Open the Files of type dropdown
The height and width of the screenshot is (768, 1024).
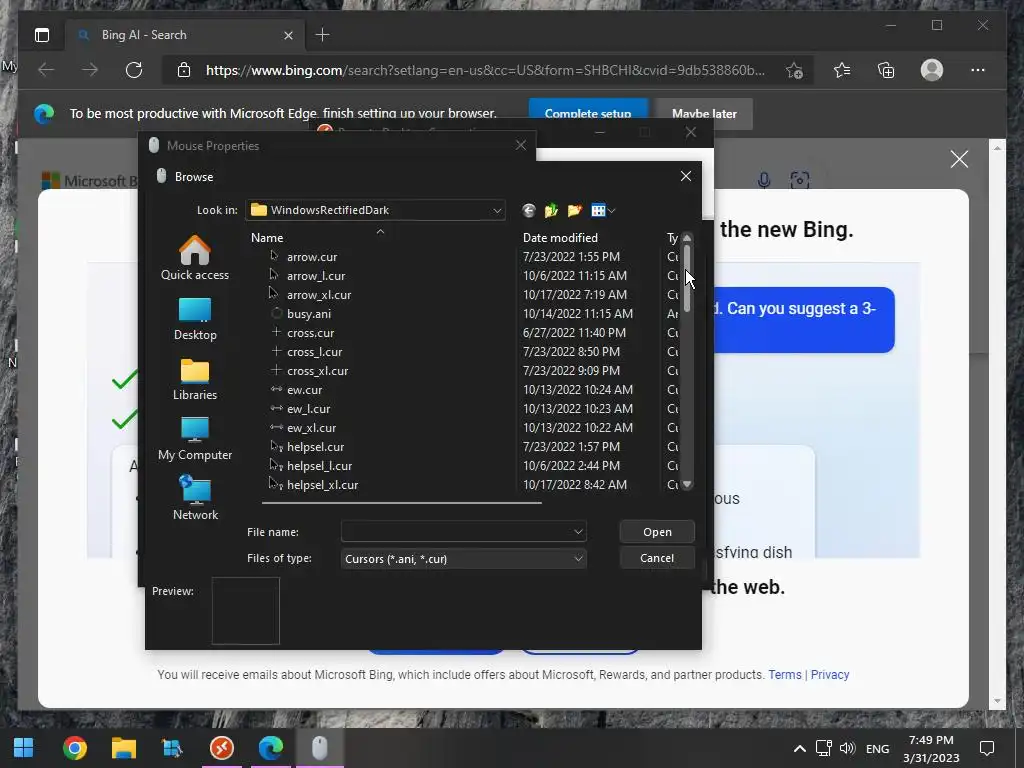click(578, 558)
